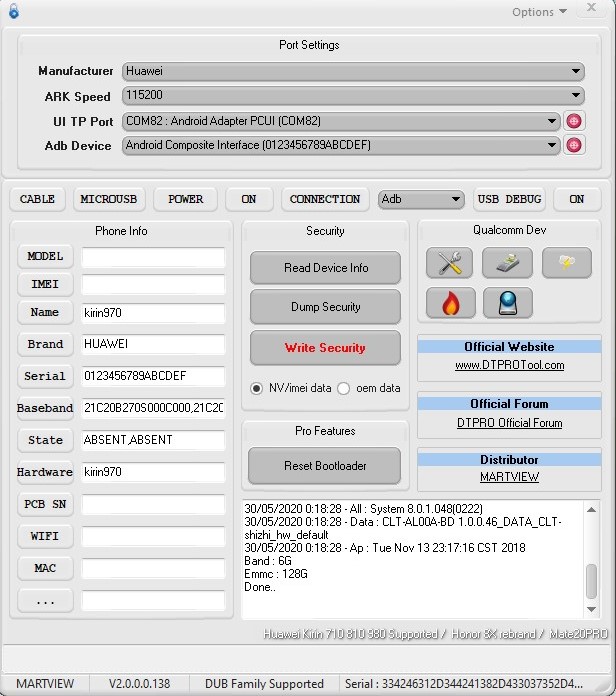
Task: Click the Serial field showing 0123456789ABCDEF
Action: pos(153,376)
